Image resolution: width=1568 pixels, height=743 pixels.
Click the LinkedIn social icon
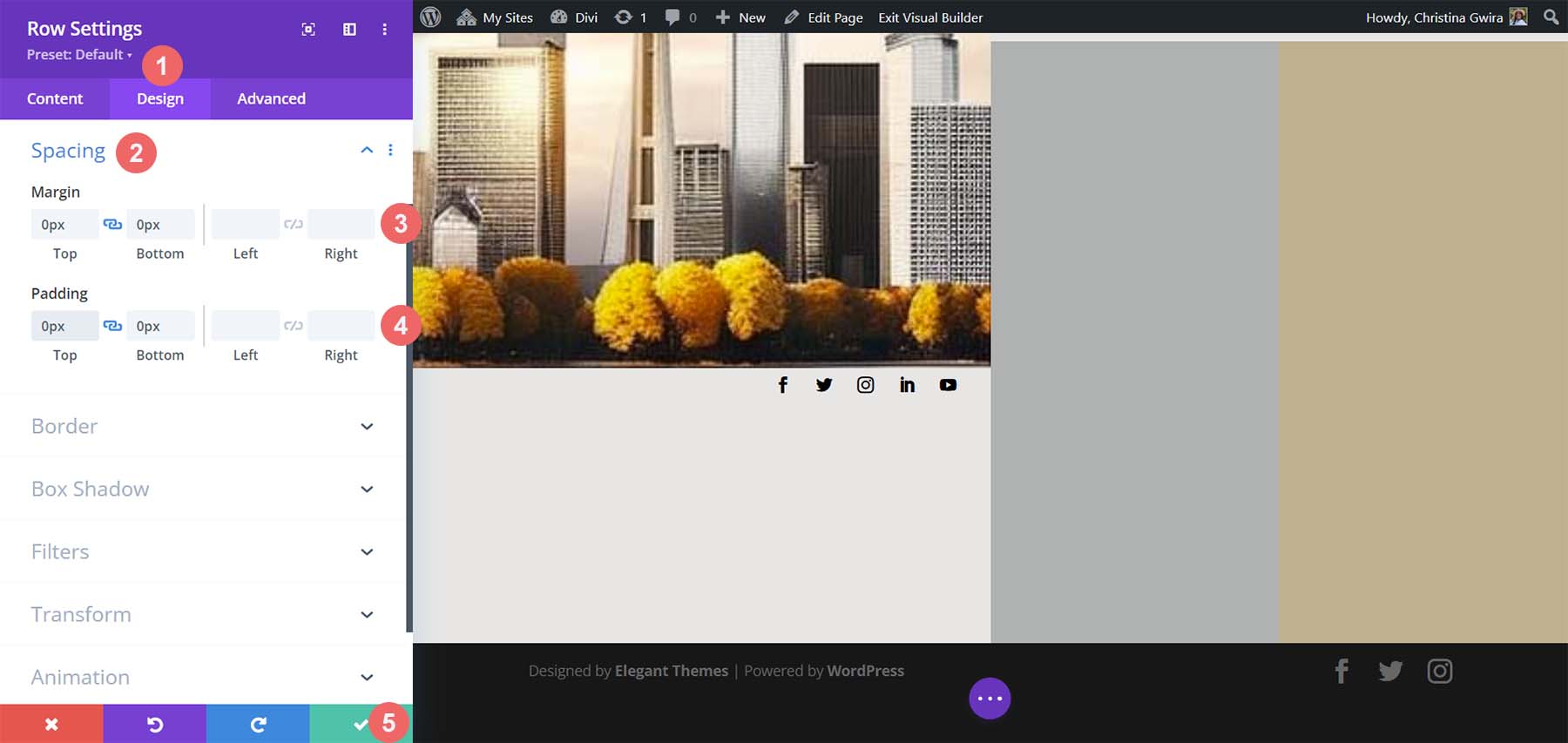(907, 385)
